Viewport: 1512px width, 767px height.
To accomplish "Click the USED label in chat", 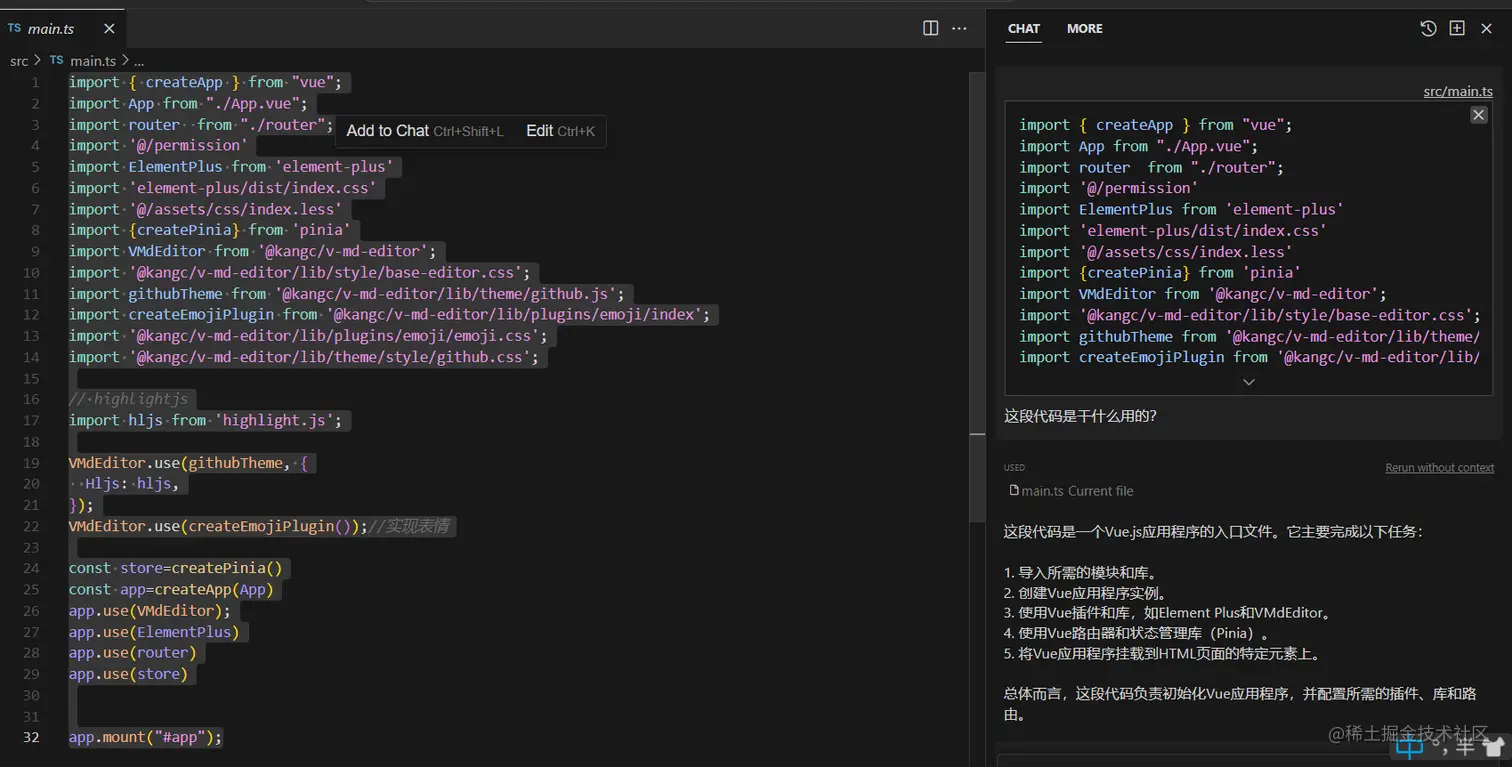I will [1014, 468].
